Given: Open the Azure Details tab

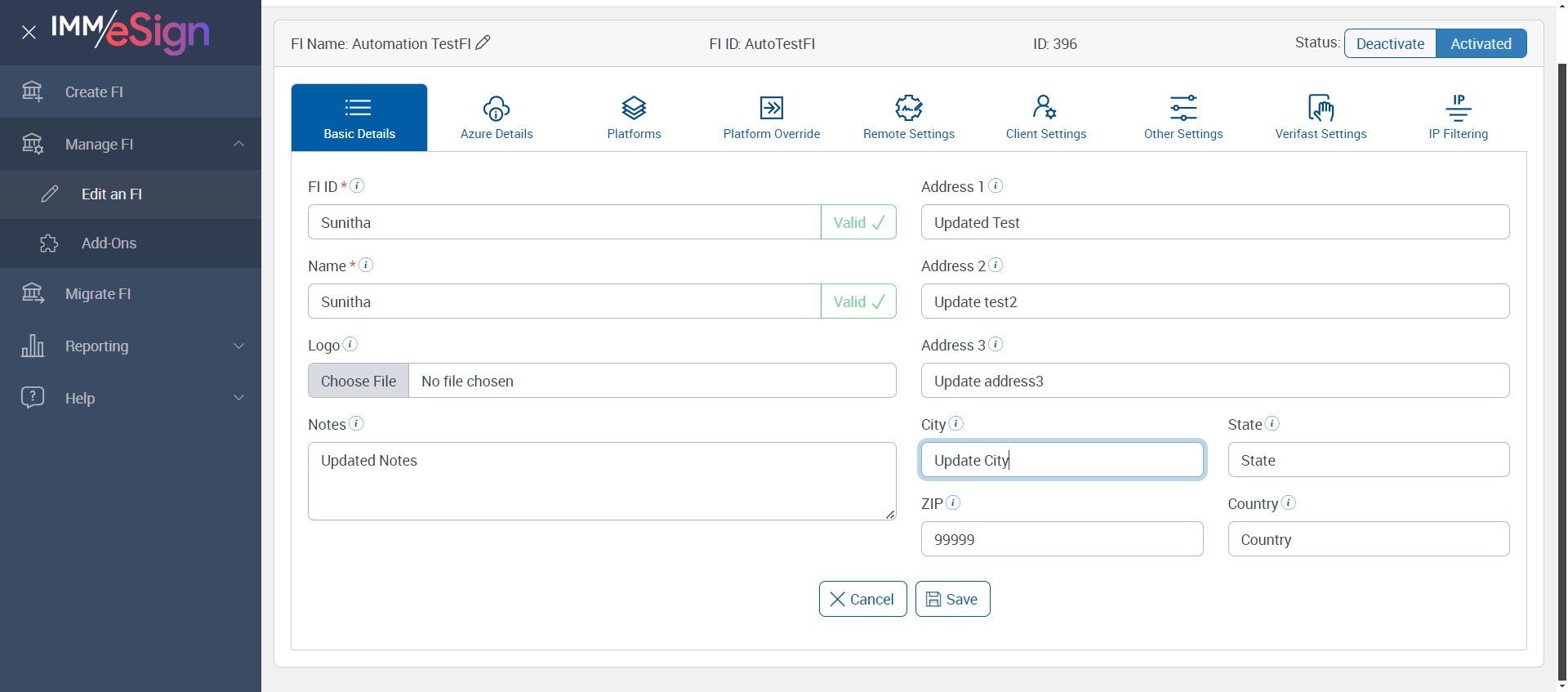Looking at the screenshot, I should tap(497, 118).
